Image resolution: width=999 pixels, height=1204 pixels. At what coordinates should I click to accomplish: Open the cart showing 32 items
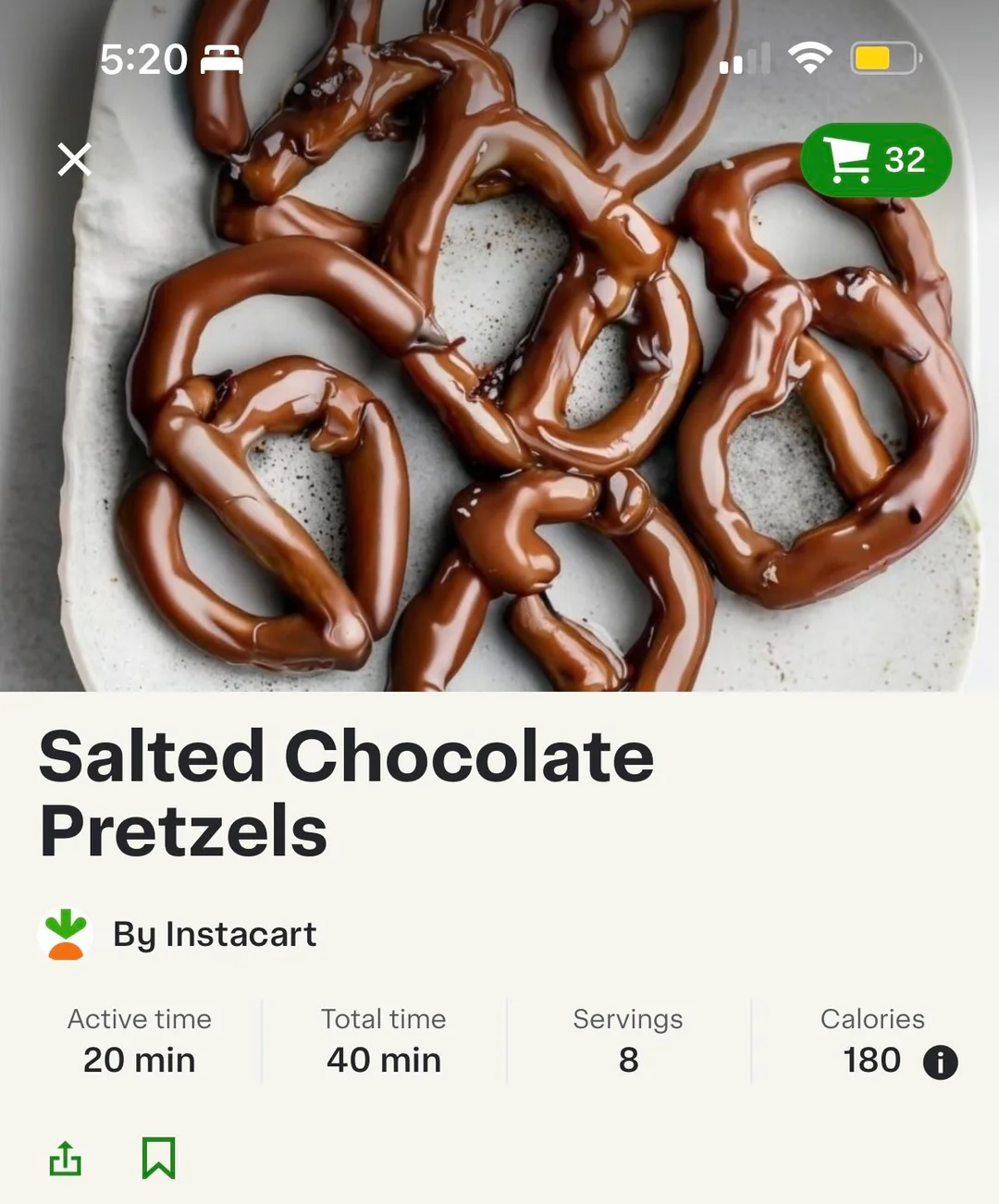coord(875,160)
